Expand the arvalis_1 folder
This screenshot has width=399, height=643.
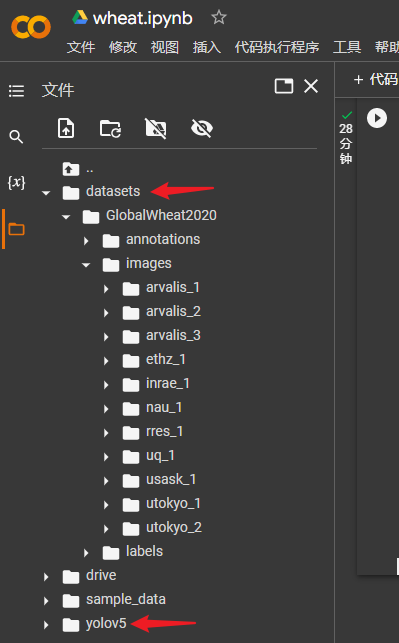pyautogui.click(x=106, y=289)
